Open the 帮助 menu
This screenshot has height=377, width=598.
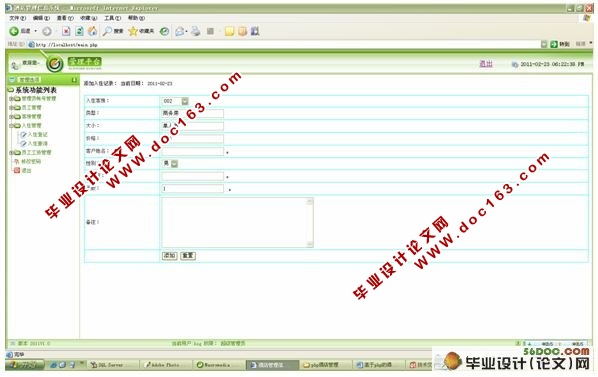point(136,18)
